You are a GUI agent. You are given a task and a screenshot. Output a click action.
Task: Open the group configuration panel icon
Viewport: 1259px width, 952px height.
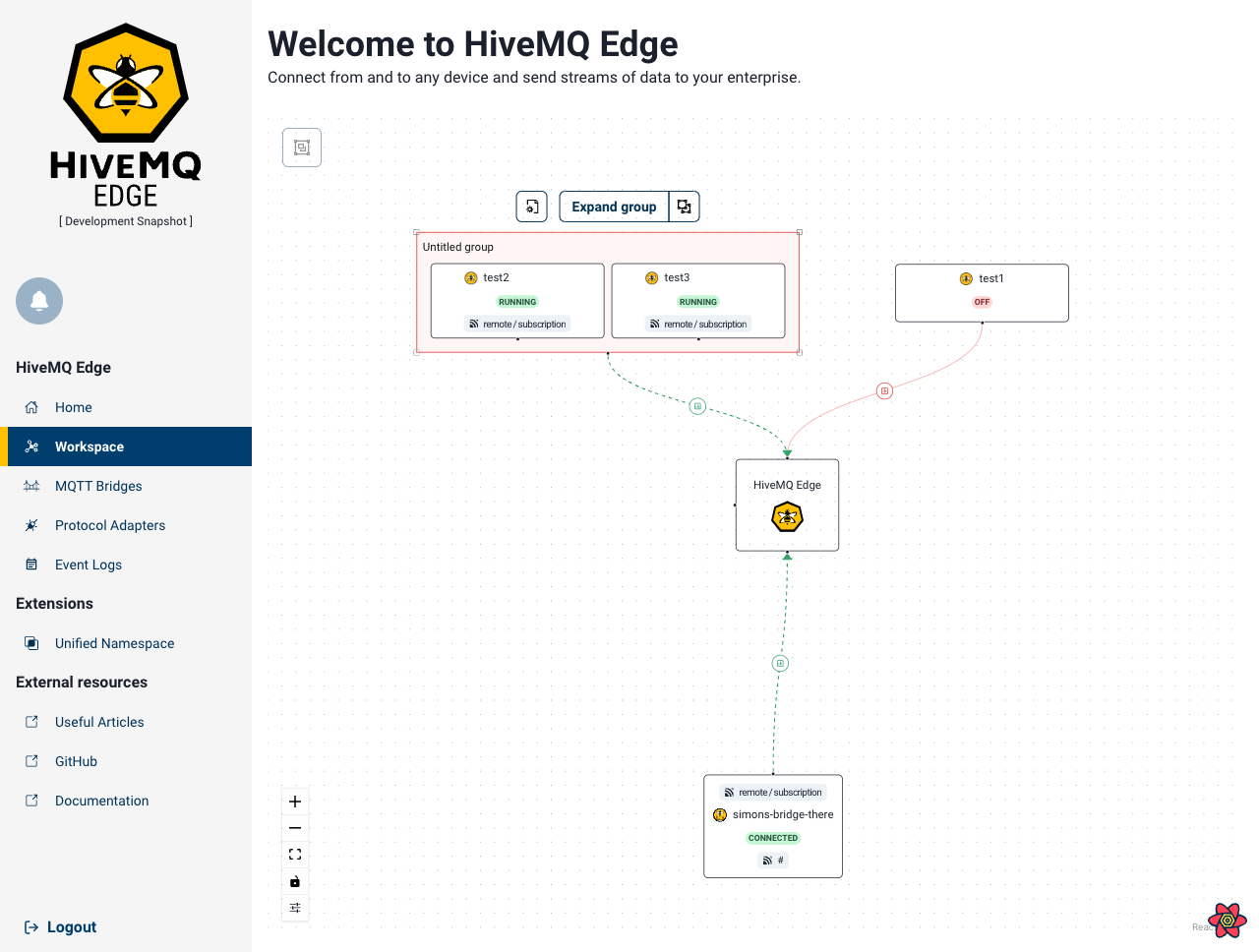(x=532, y=207)
